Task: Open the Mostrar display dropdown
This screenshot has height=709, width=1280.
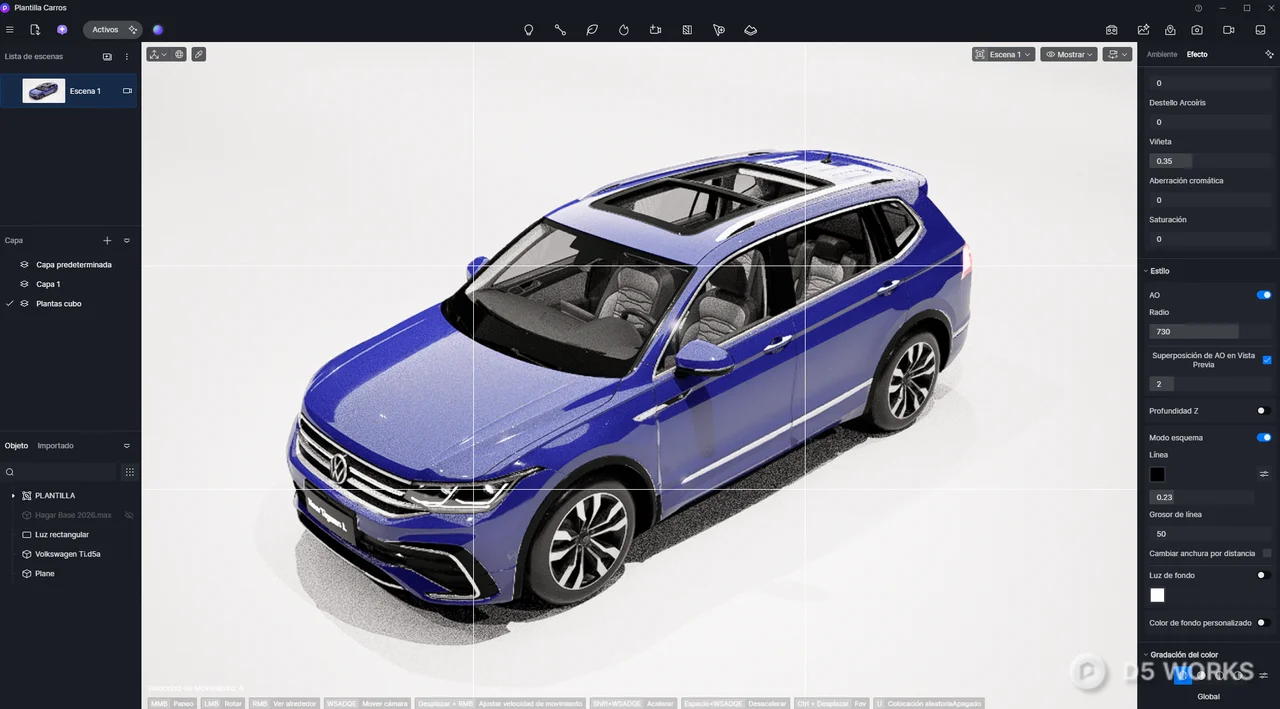Action: tap(1069, 54)
